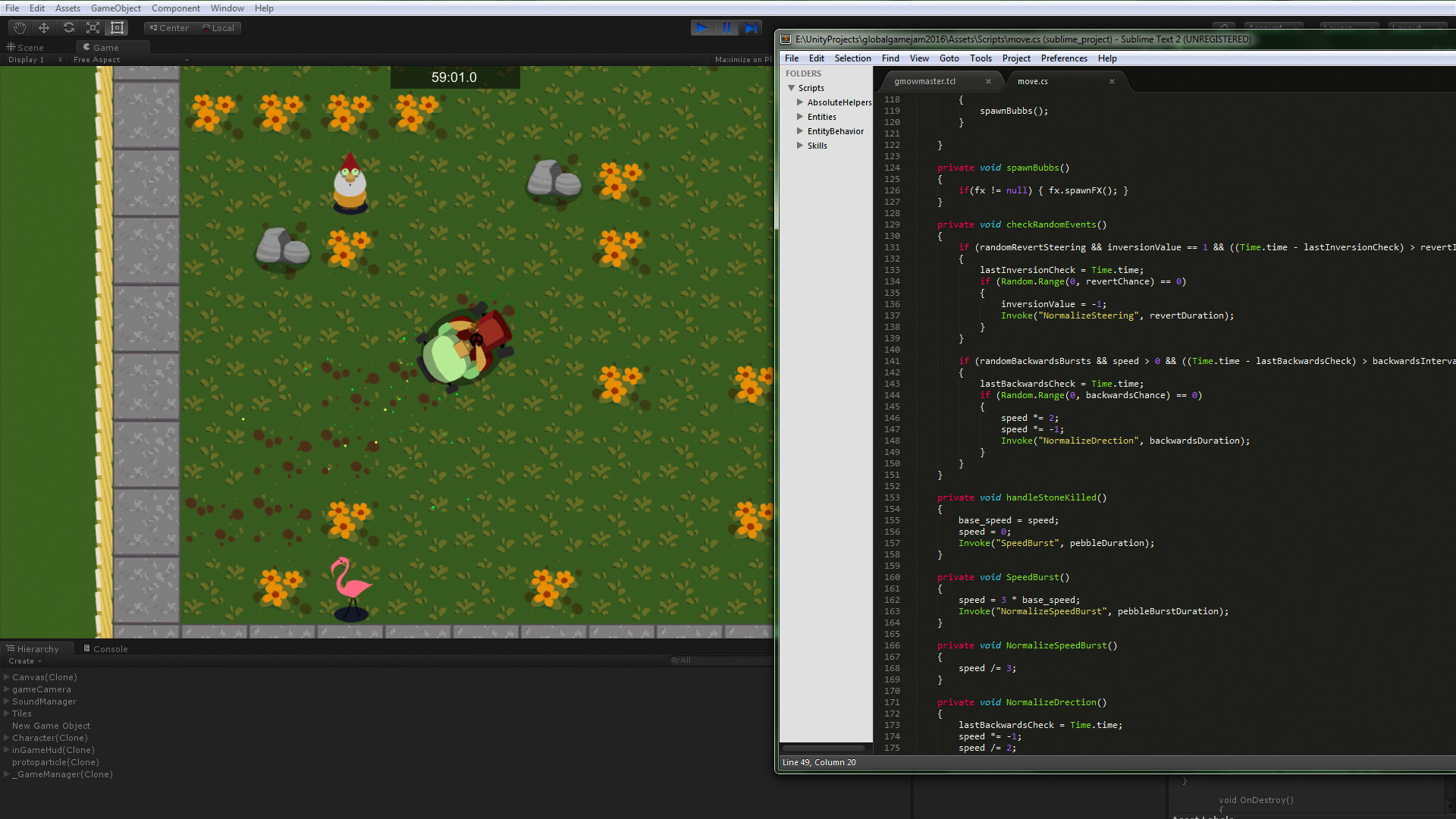
Task: Expand the Entities folder in sidebar
Action: [799, 117]
